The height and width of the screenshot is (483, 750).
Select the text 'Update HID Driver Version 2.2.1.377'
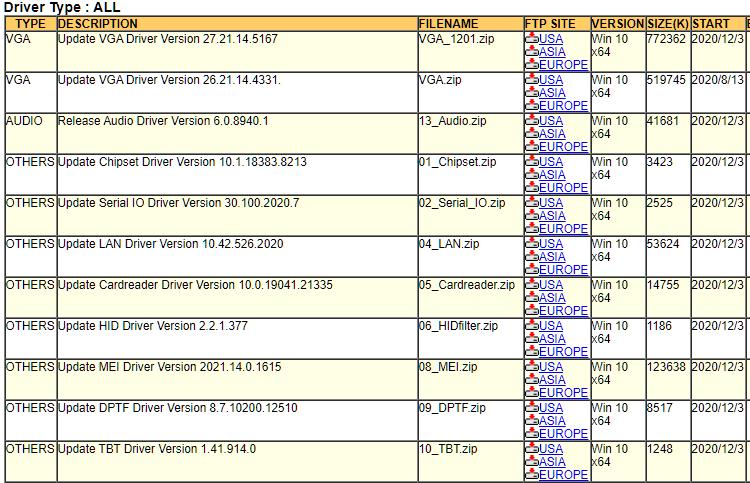click(153, 326)
